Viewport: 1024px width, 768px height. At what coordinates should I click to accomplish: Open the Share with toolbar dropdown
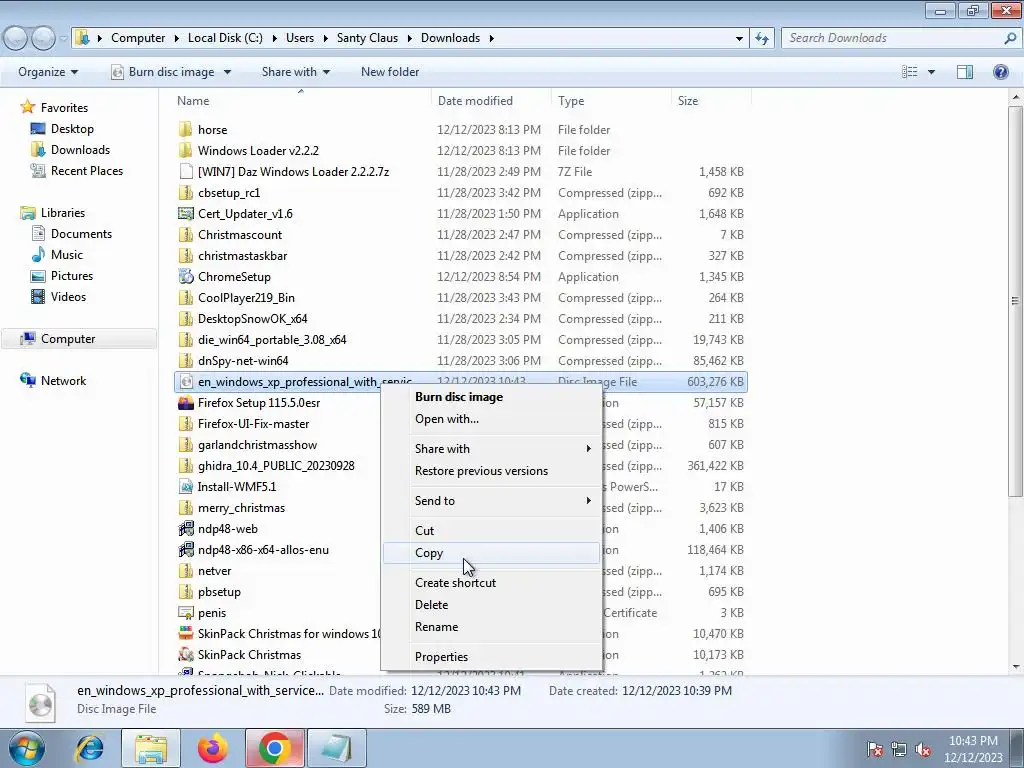pyautogui.click(x=295, y=72)
